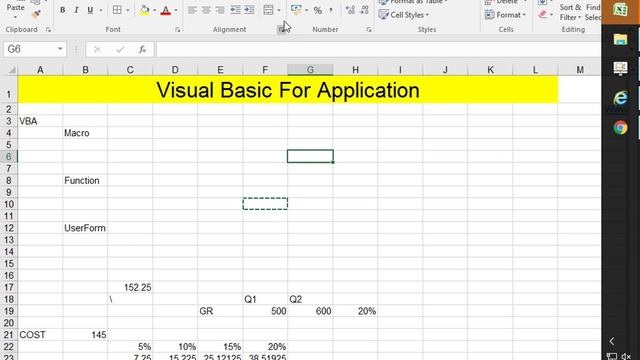The width and height of the screenshot is (640, 360).
Task: Align text left
Action: coord(192,10)
